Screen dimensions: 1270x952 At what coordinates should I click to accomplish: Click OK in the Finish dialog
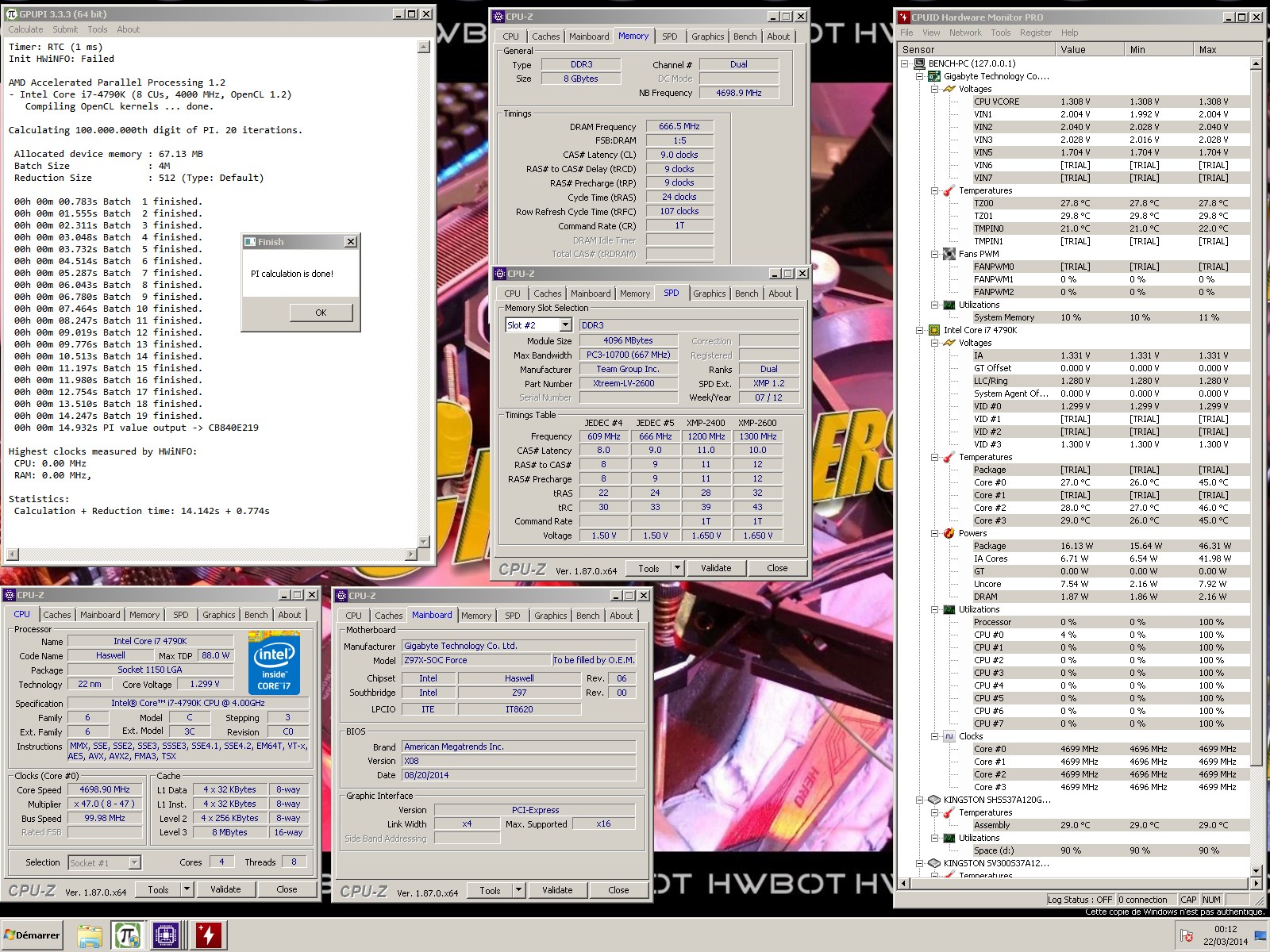pyautogui.click(x=321, y=313)
